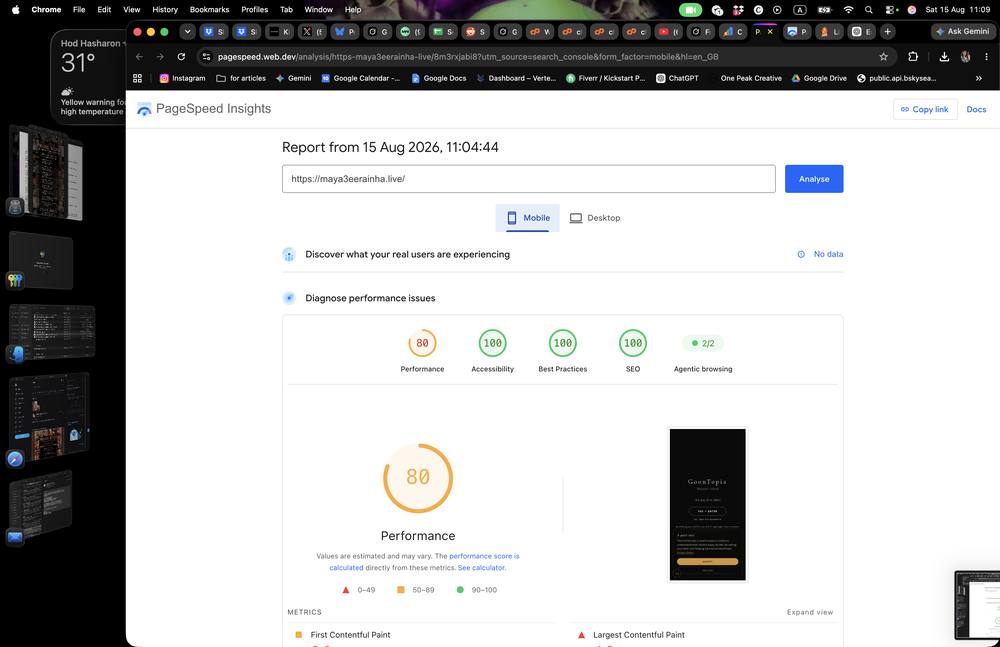Screen dimensions: 1000x647
Task: Select the Desktop tab
Action: click(x=594, y=218)
